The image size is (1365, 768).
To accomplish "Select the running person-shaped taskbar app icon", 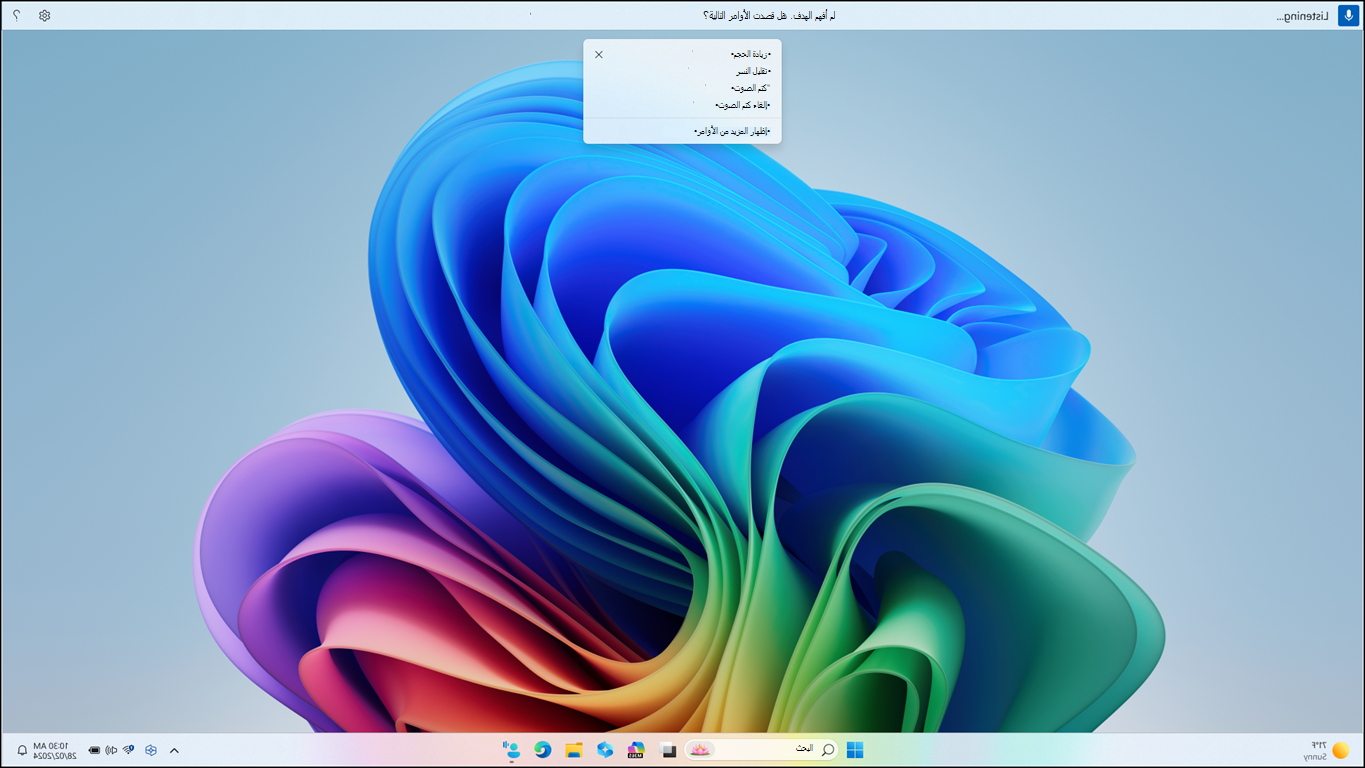I will (512, 750).
